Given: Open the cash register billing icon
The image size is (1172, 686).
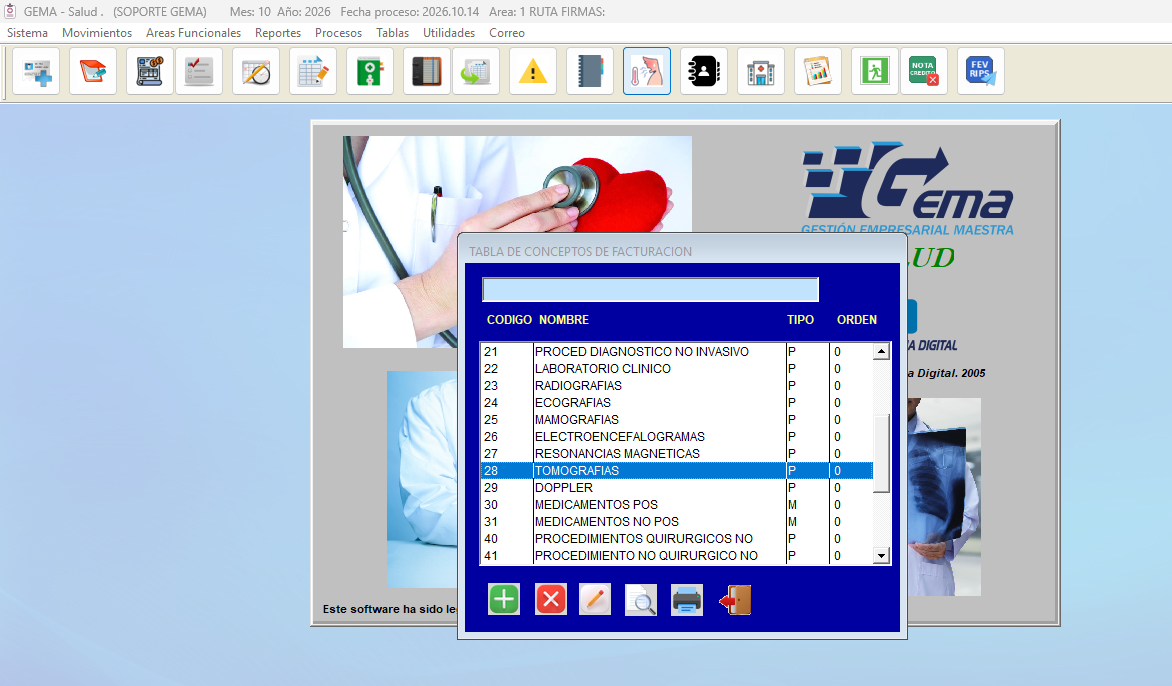Looking at the screenshot, I should point(149,71).
